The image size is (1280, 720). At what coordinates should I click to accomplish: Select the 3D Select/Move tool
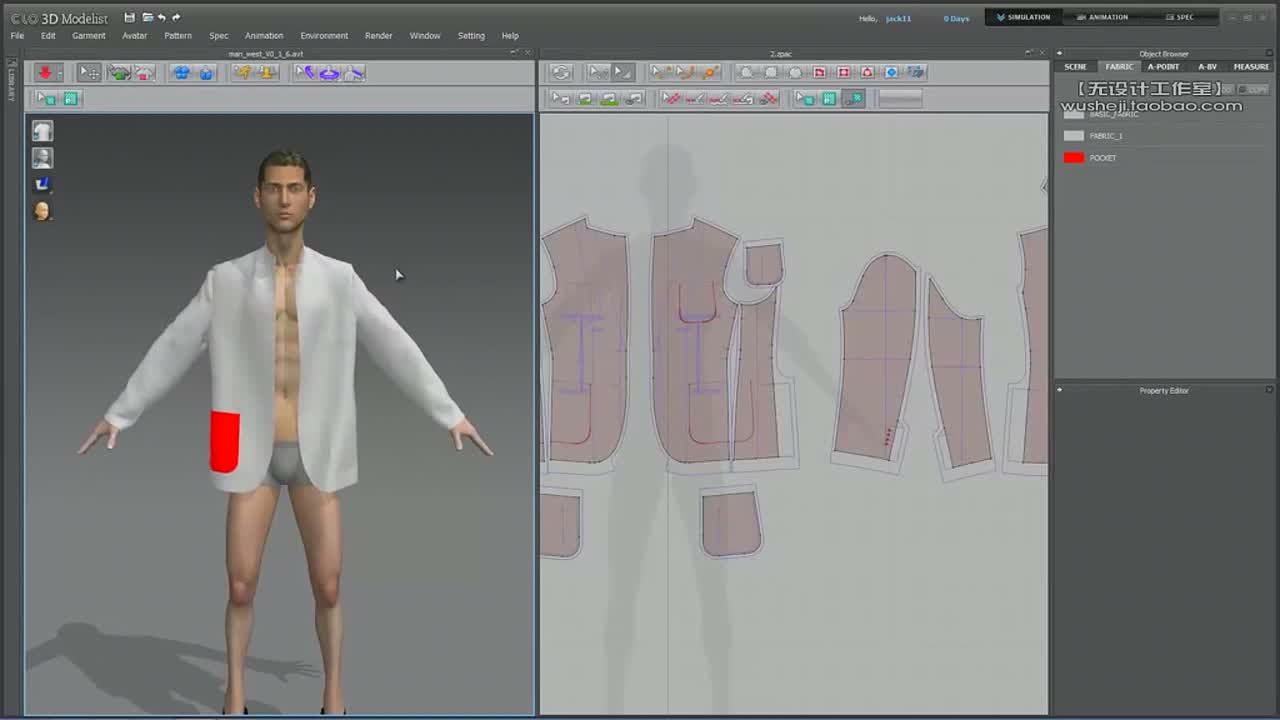point(89,72)
